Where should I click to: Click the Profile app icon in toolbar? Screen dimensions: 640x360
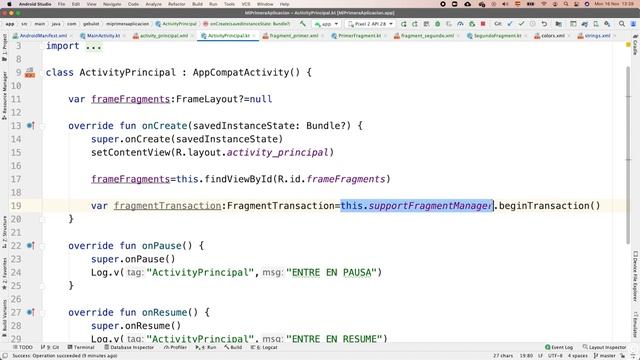460,24
